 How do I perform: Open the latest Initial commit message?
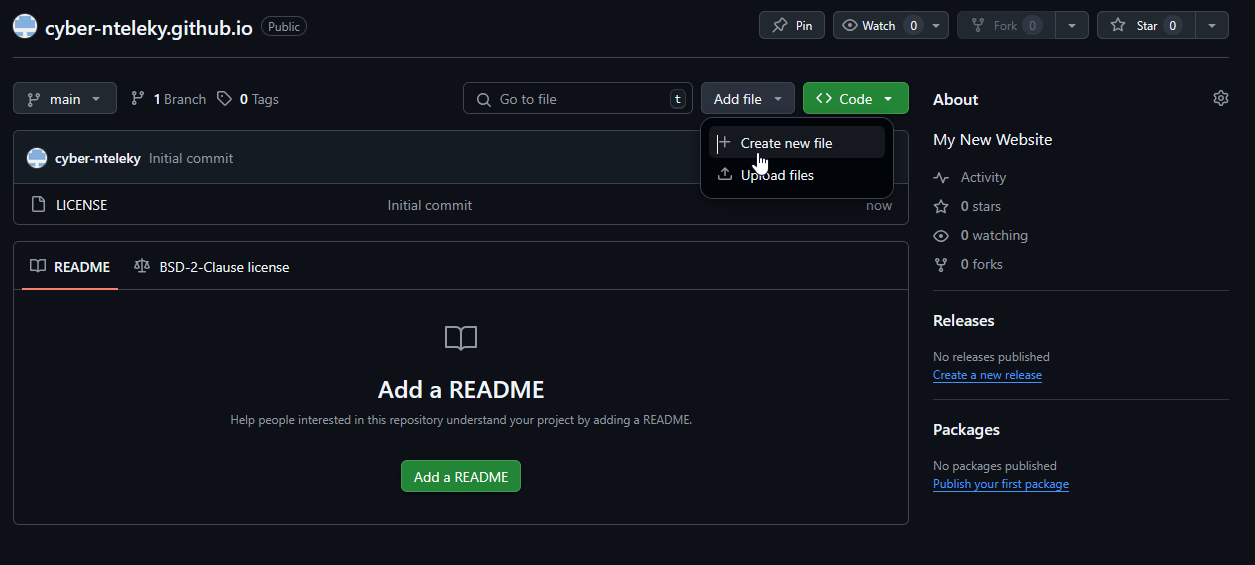tap(191, 158)
